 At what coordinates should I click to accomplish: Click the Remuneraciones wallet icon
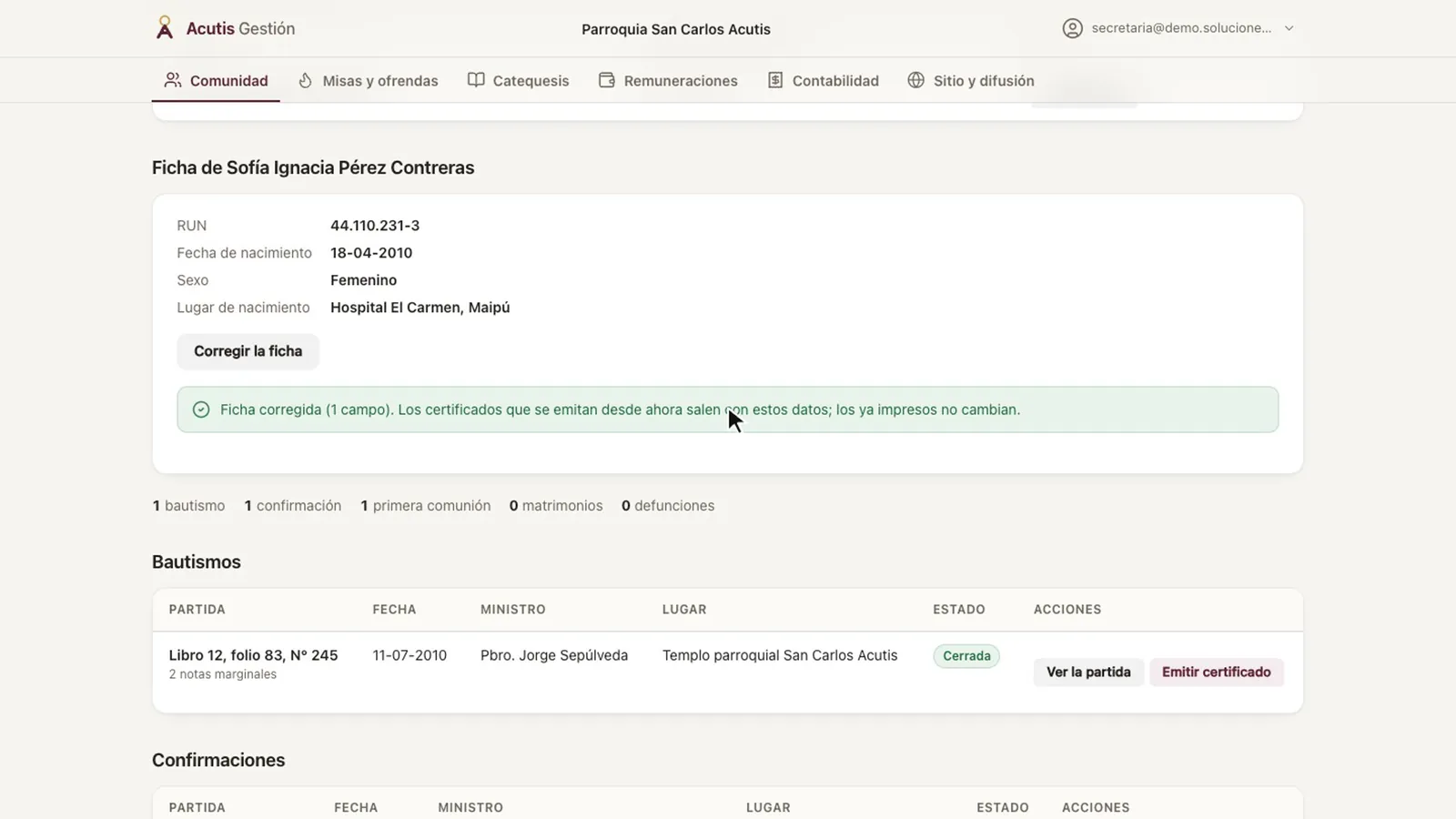click(x=607, y=80)
